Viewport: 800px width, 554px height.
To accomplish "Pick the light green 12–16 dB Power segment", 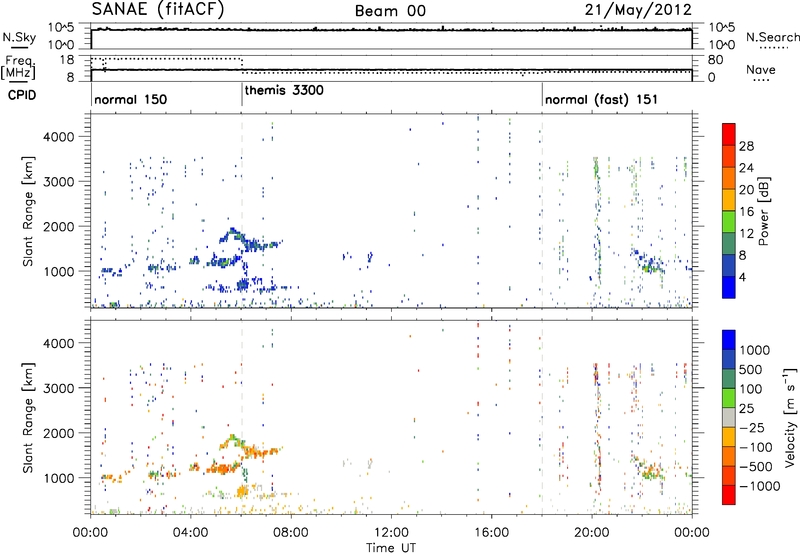I will (729, 221).
